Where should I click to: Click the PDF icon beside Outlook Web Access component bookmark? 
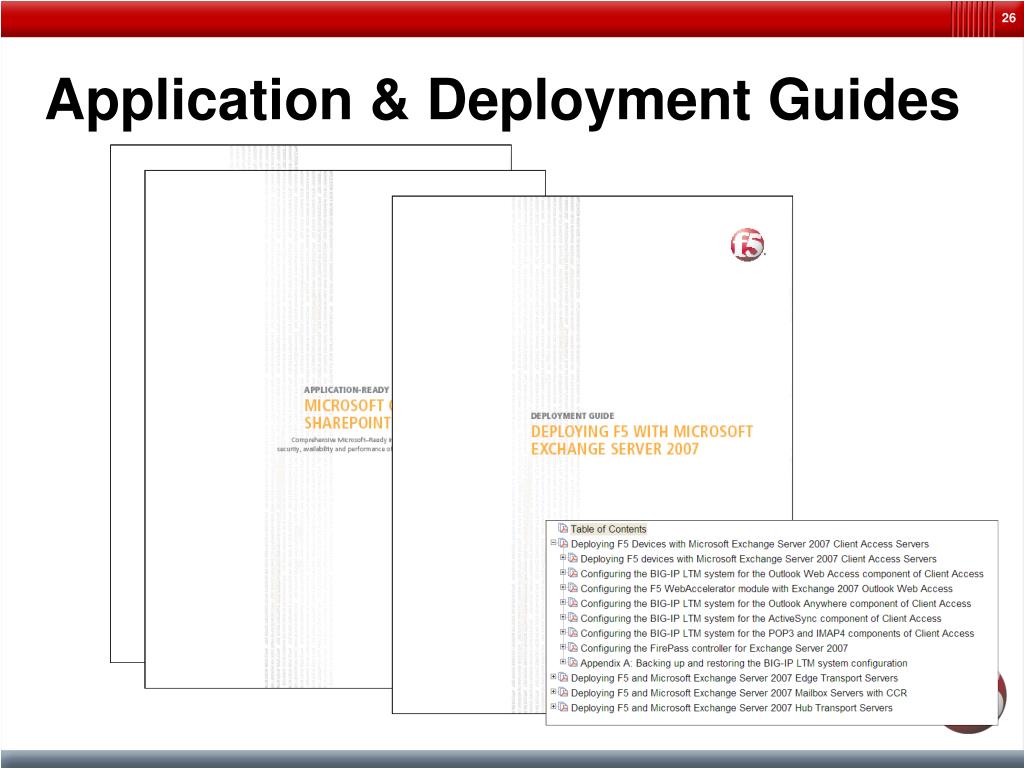(573, 573)
